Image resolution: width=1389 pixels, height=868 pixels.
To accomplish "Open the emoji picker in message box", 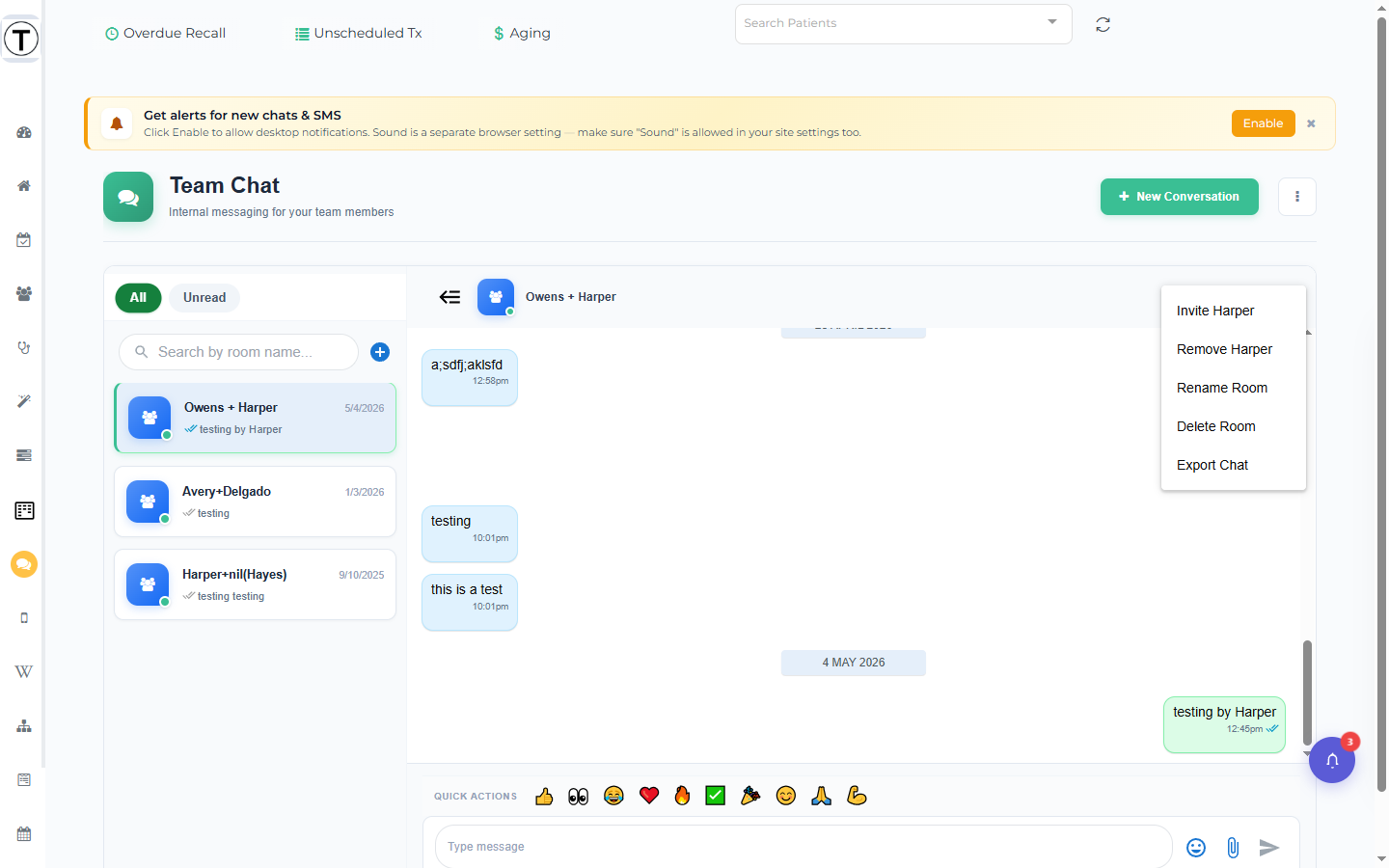I will pyautogui.click(x=1196, y=847).
